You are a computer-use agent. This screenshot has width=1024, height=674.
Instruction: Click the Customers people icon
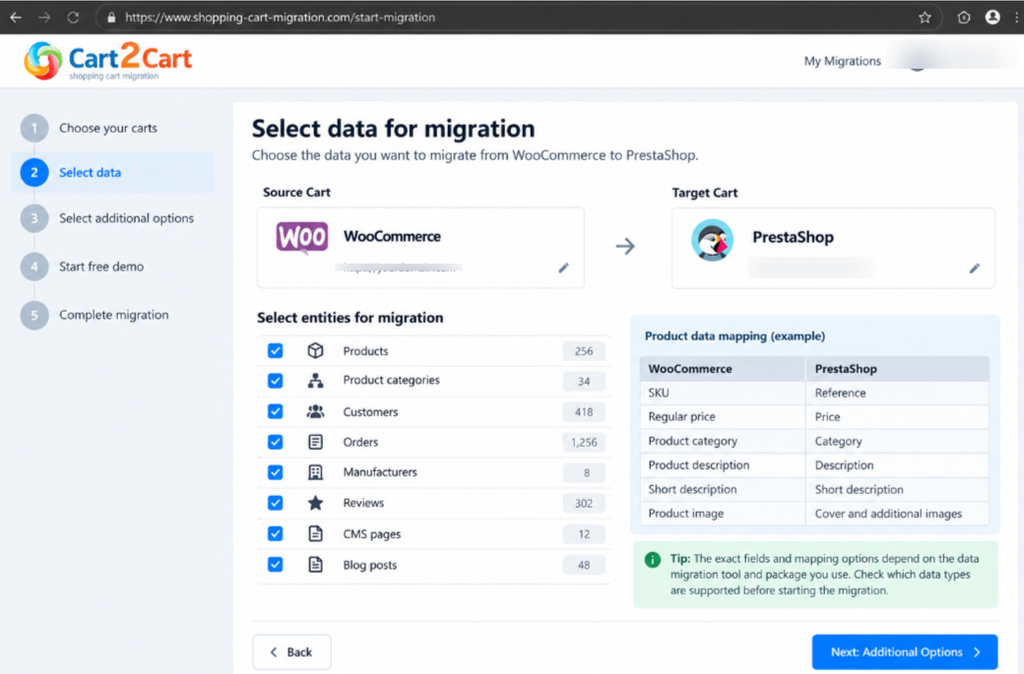(x=315, y=411)
